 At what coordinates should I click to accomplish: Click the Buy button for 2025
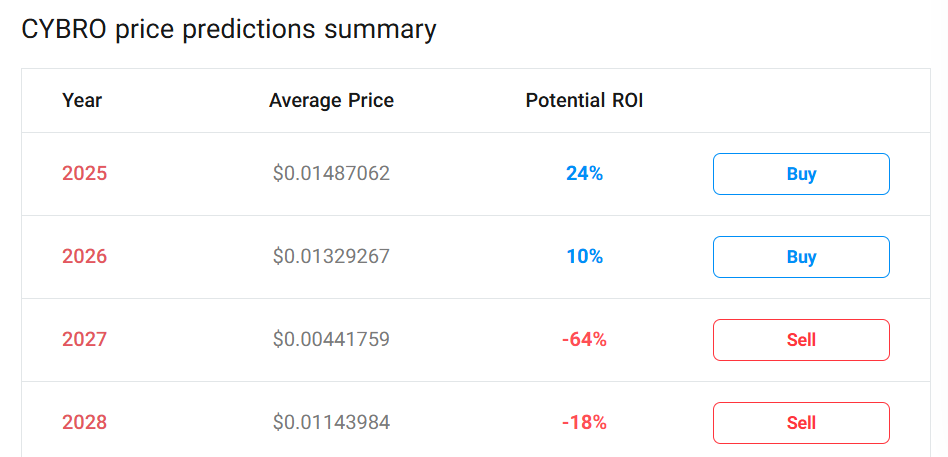801,174
